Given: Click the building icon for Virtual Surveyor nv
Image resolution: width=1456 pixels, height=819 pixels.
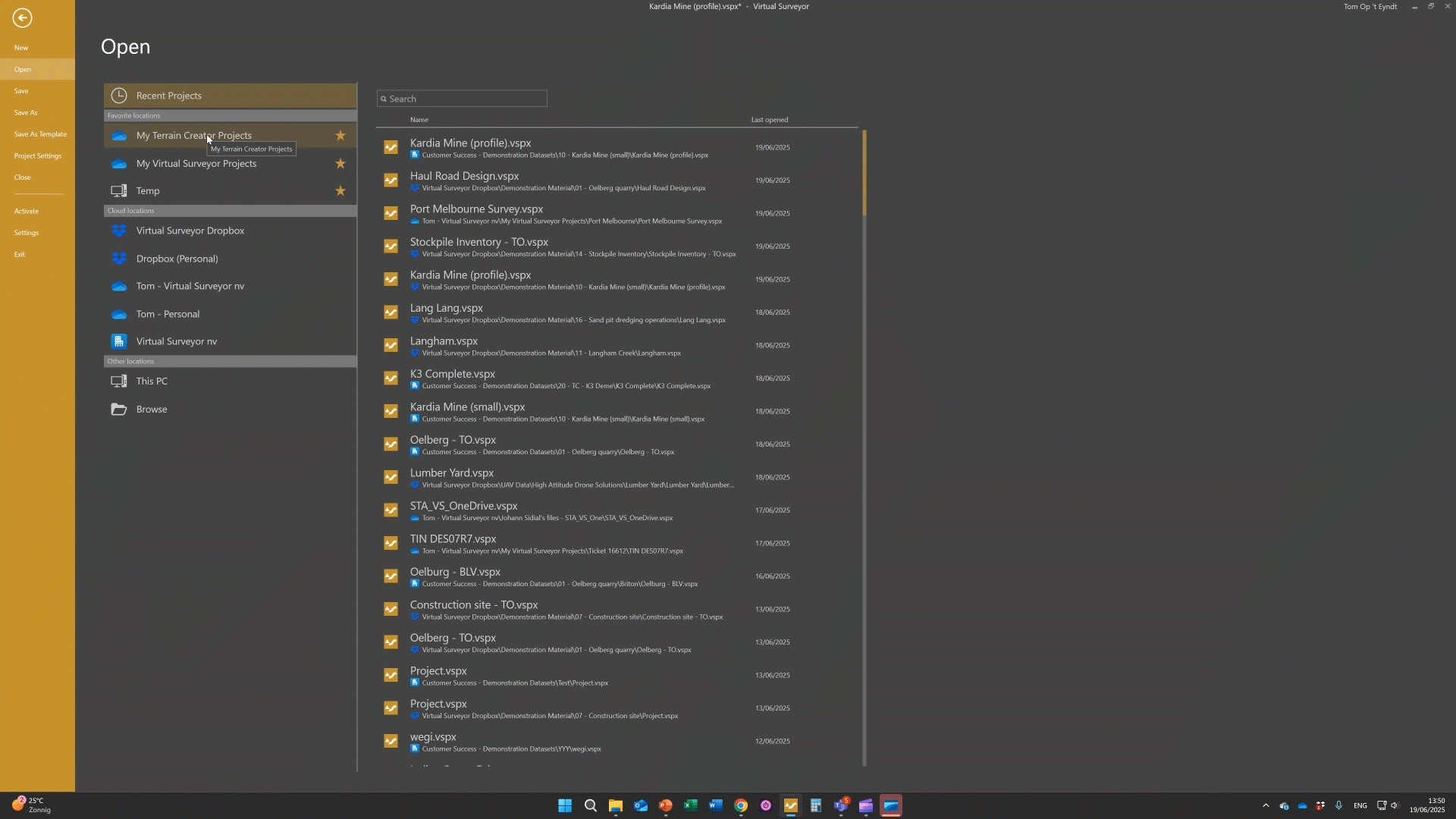Looking at the screenshot, I should tap(119, 341).
